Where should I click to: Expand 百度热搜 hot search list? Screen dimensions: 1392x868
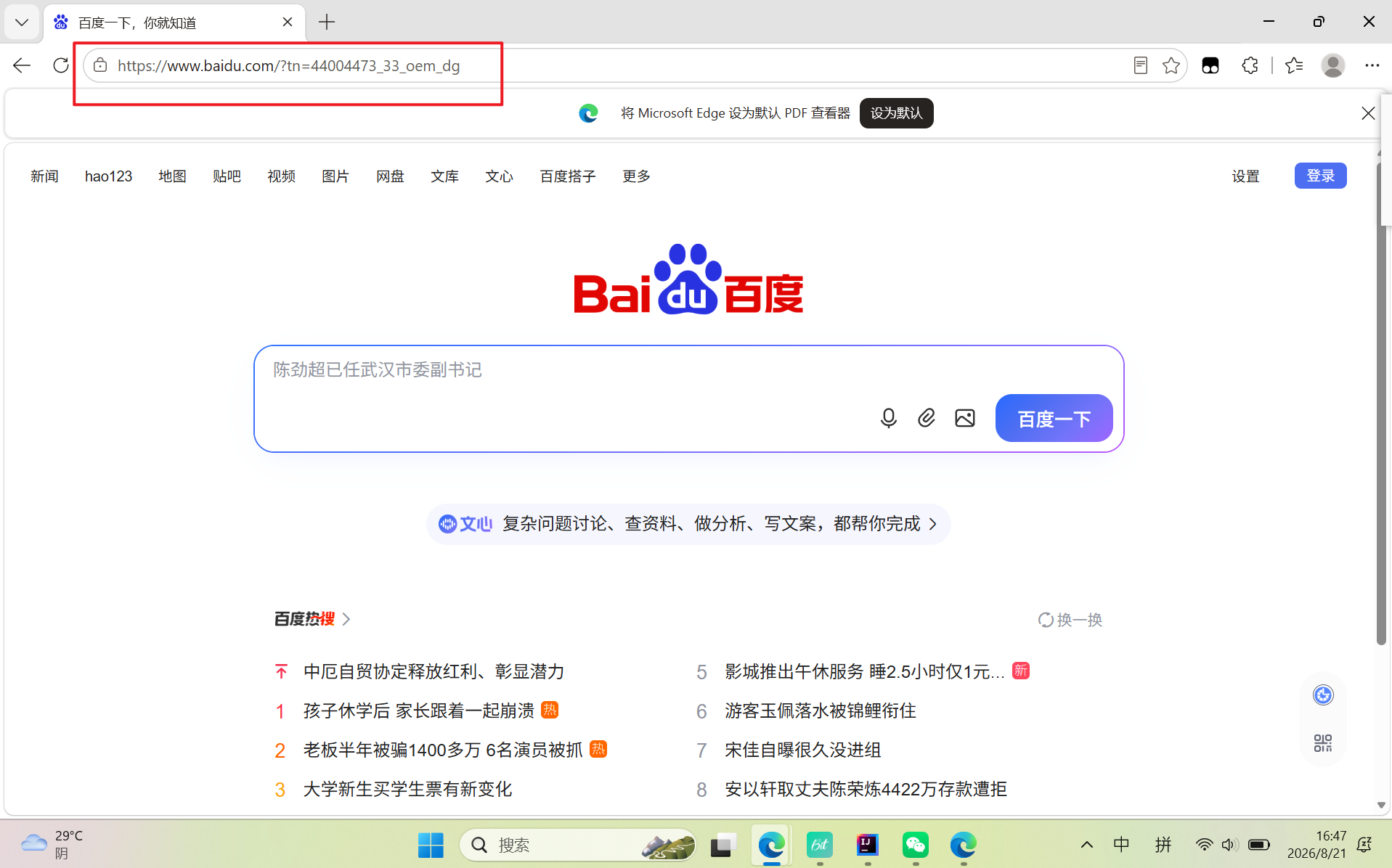click(312, 619)
